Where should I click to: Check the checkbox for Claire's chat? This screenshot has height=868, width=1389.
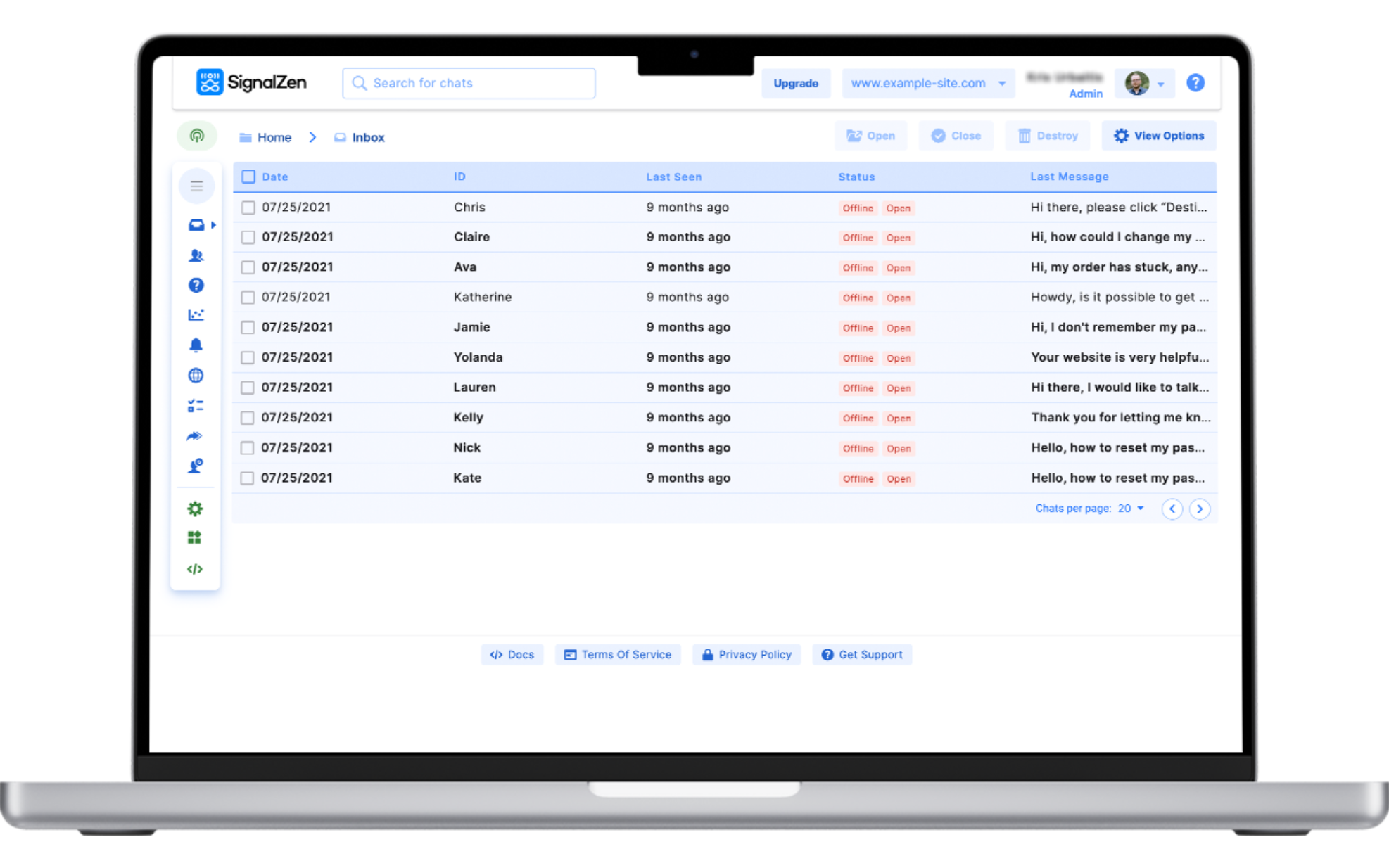point(248,237)
